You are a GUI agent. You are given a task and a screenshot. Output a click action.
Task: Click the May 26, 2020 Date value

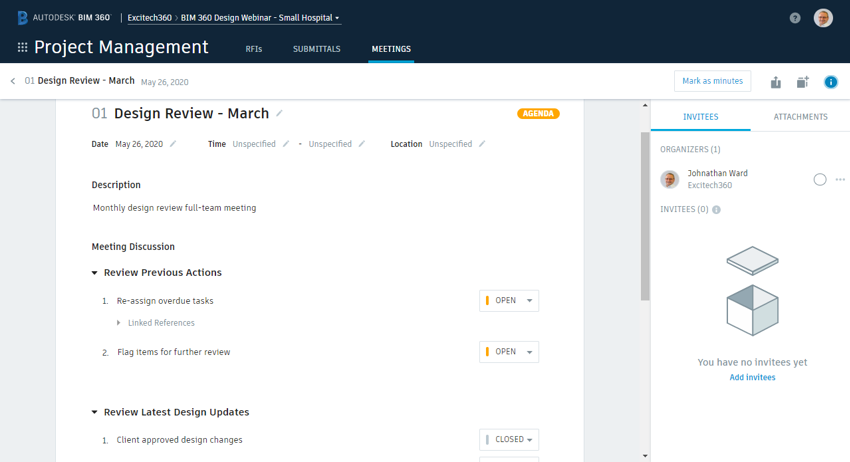(139, 144)
